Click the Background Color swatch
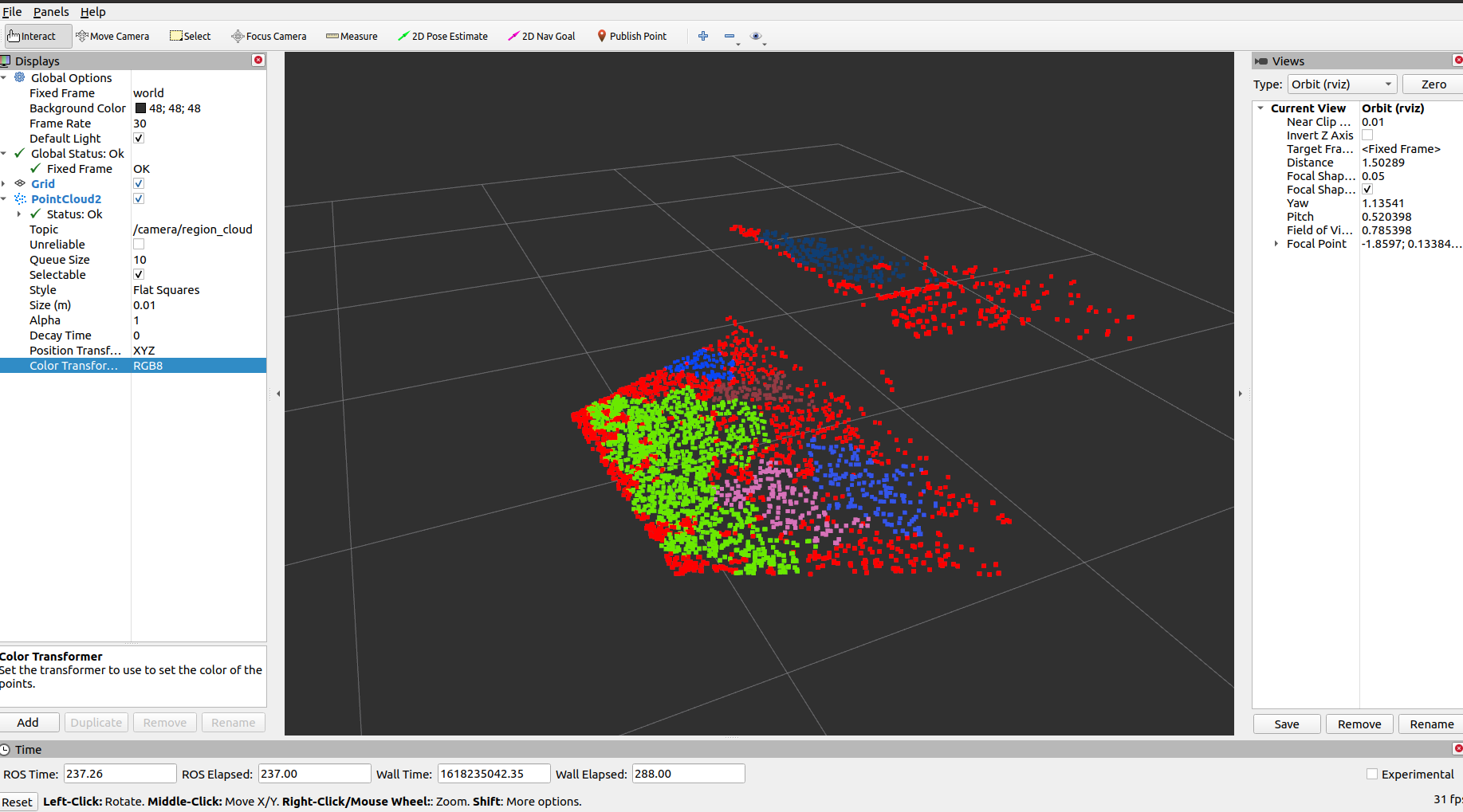 [140, 108]
